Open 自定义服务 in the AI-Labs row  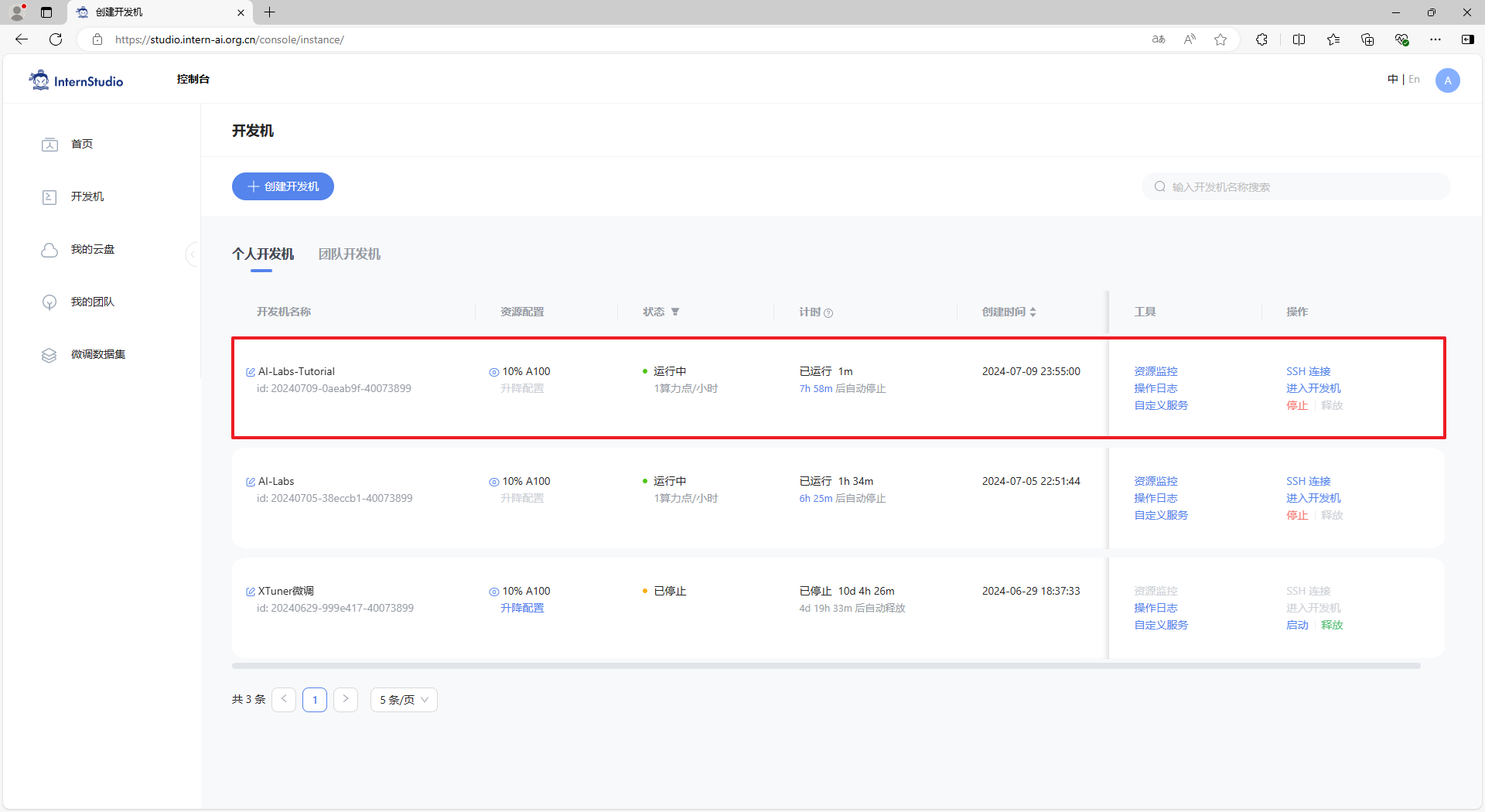[x=1161, y=515]
